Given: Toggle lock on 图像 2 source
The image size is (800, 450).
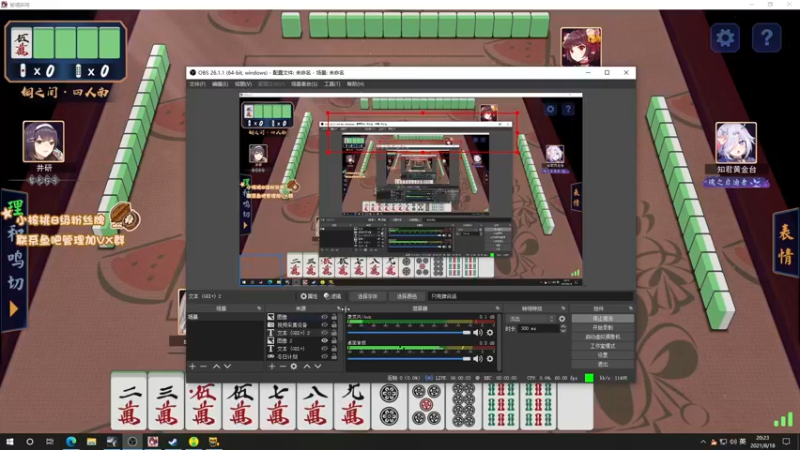Looking at the screenshot, I should (x=334, y=340).
